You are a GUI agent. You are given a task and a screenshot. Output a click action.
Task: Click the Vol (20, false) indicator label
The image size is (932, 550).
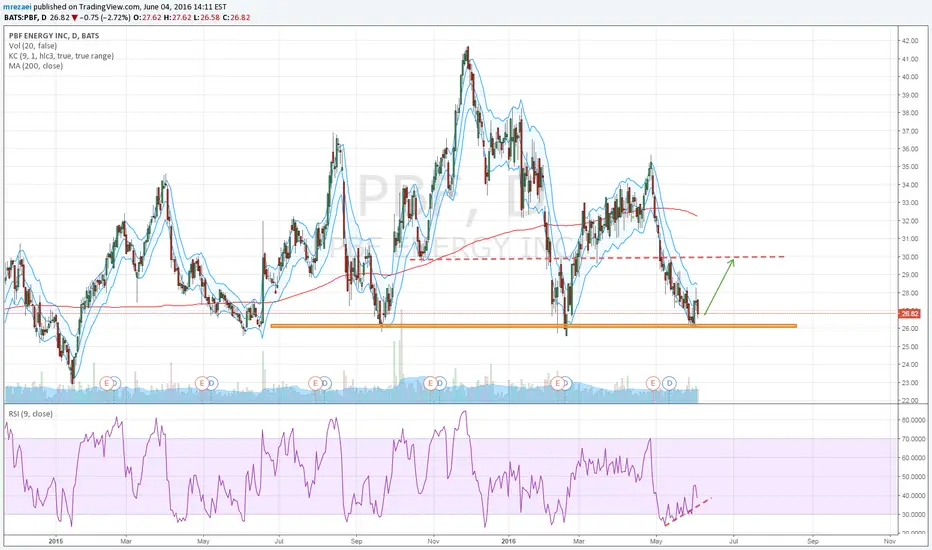pos(33,46)
